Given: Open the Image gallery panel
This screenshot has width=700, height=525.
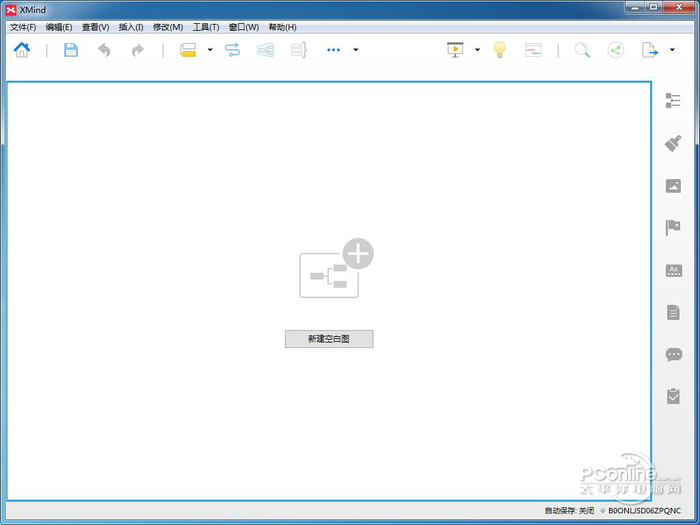Looking at the screenshot, I should point(673,186).
